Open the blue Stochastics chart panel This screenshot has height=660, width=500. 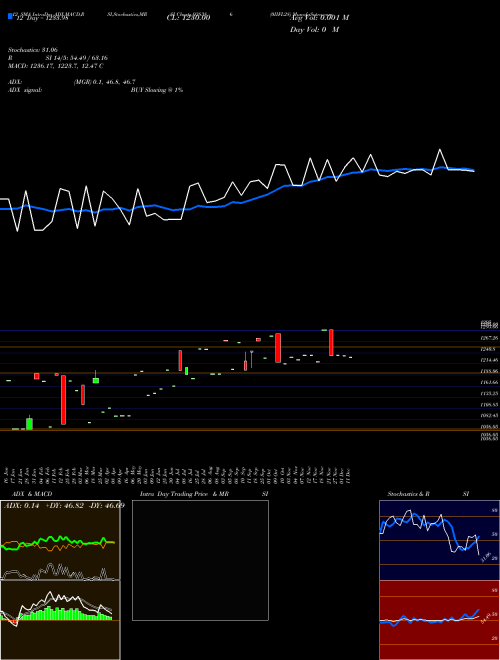(439, 540)
